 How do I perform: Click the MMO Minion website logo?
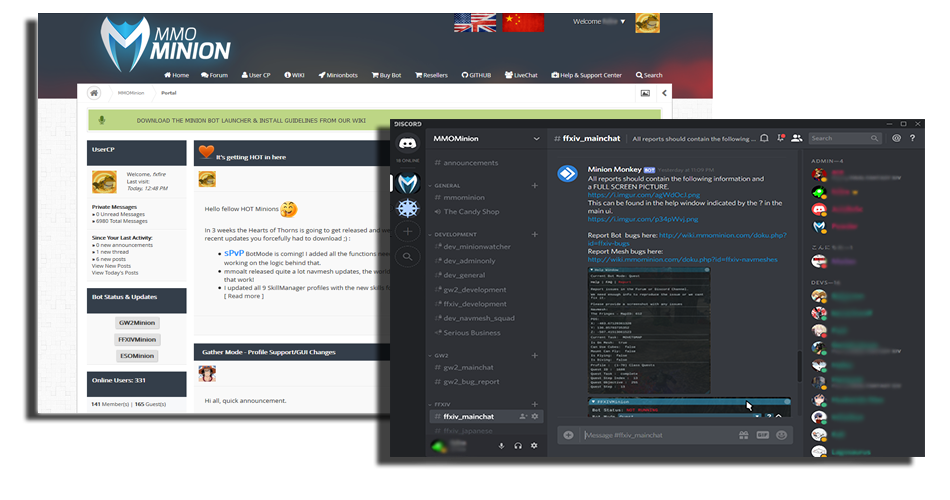[165, 44]
